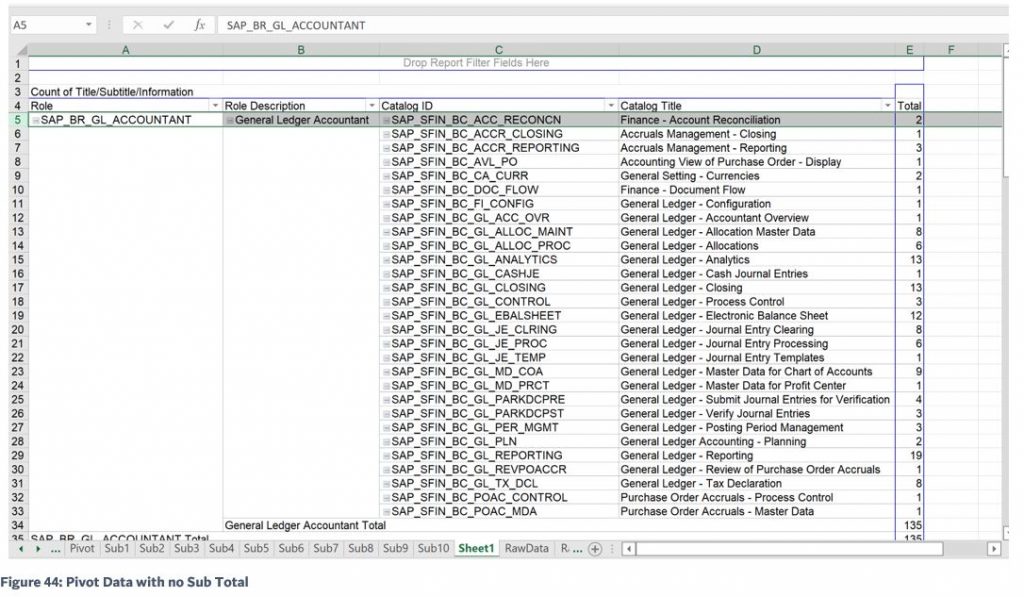Click cell General Ledger Accountant Total

(x=305, y=526)
